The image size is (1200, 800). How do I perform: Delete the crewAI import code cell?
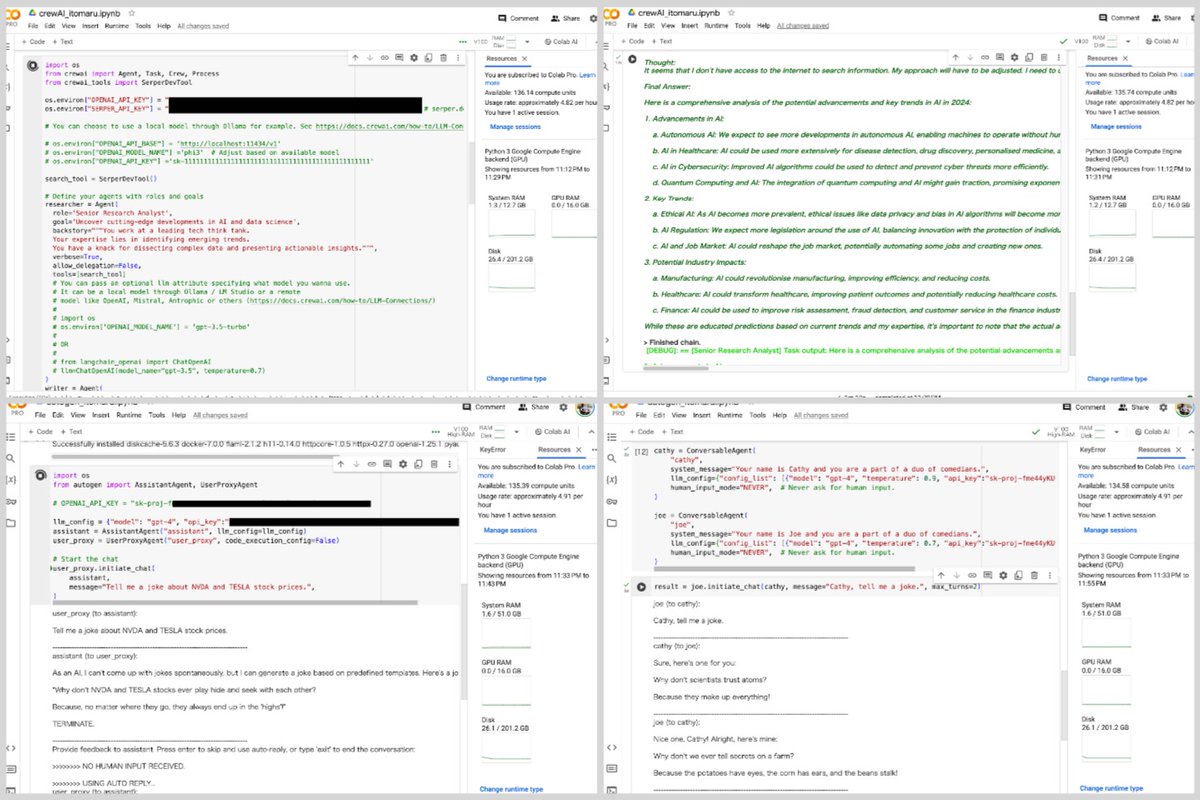coord(443,57)
